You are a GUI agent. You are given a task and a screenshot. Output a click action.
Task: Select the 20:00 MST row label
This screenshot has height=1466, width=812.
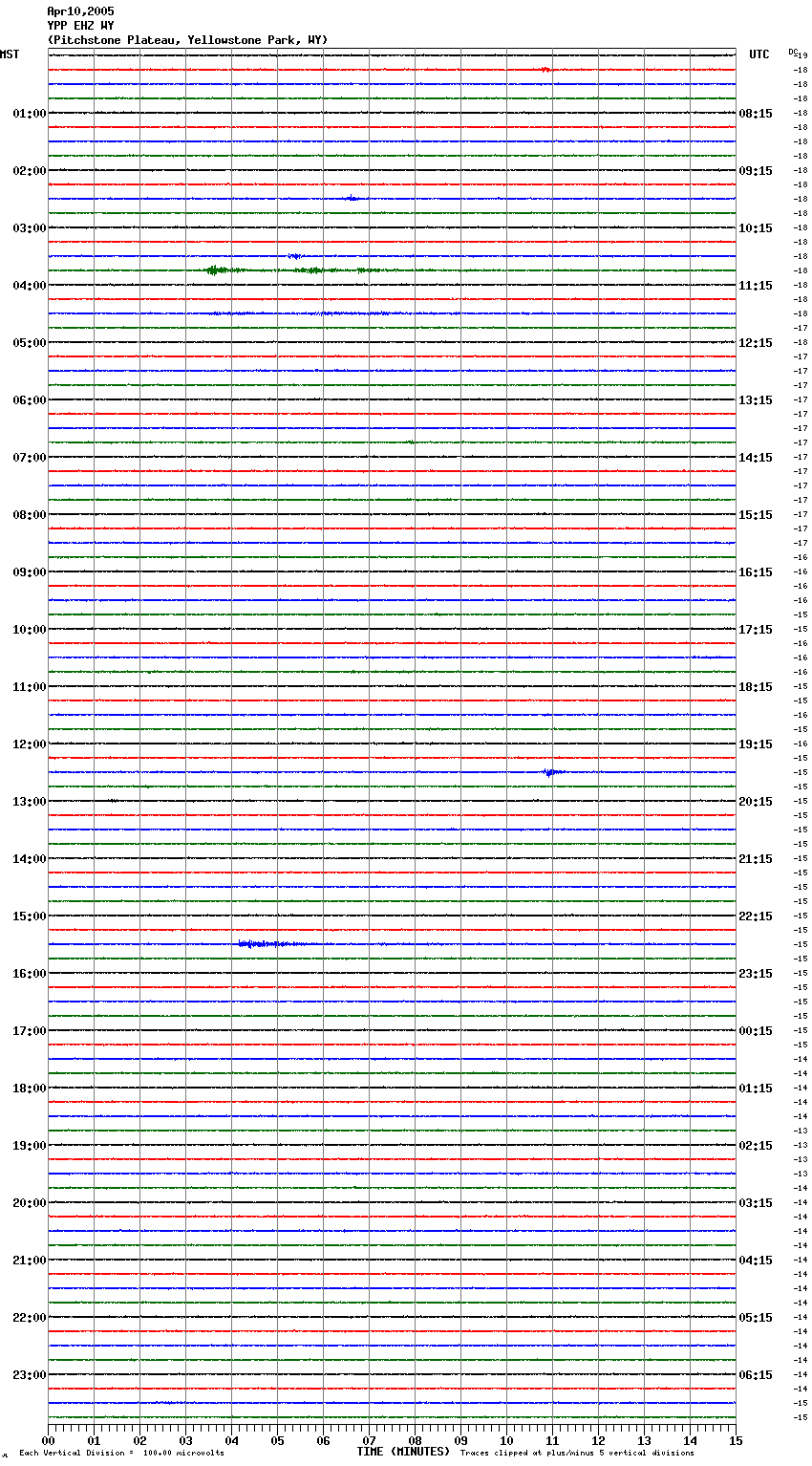click(x=30, y=1203)
